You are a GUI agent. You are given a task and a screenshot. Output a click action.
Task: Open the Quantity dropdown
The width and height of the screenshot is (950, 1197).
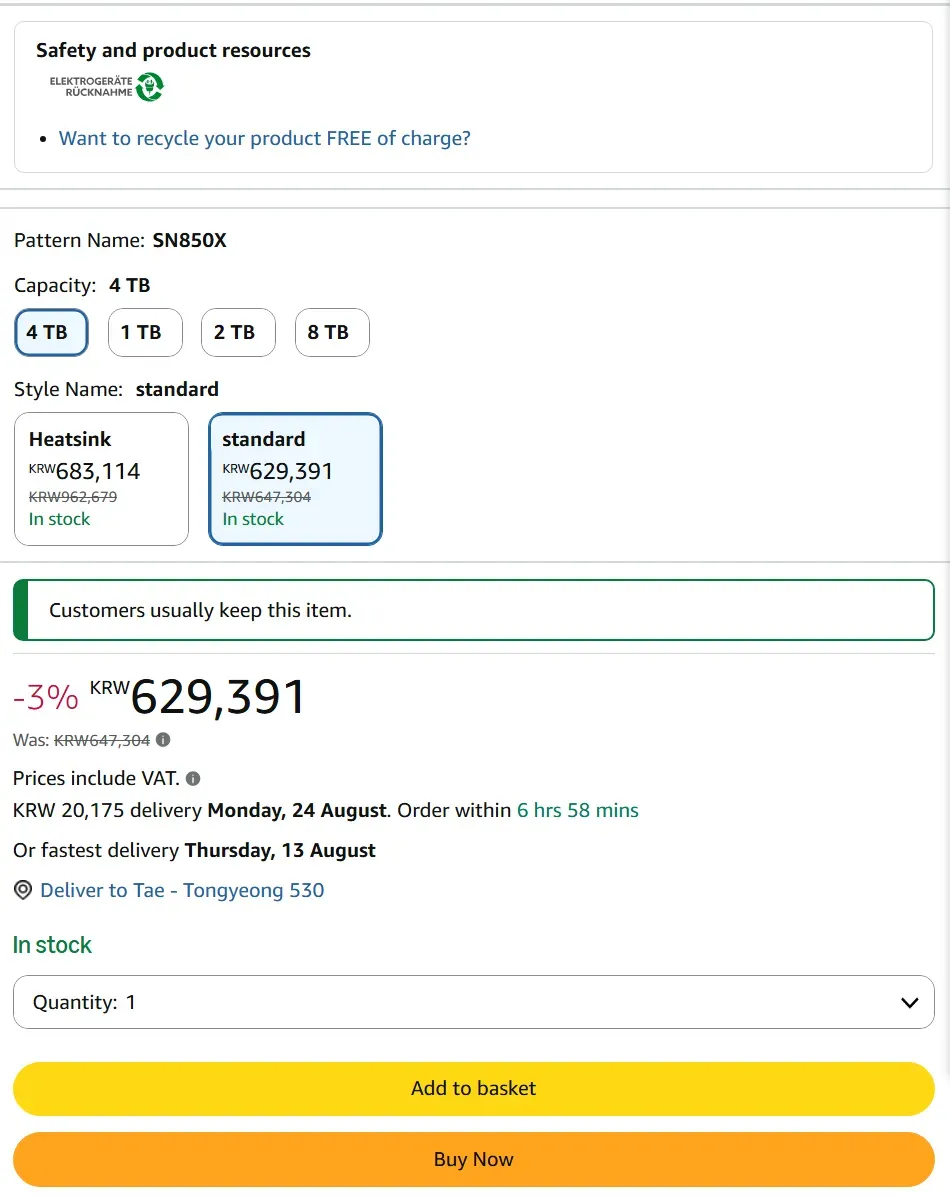[473, 1002]
